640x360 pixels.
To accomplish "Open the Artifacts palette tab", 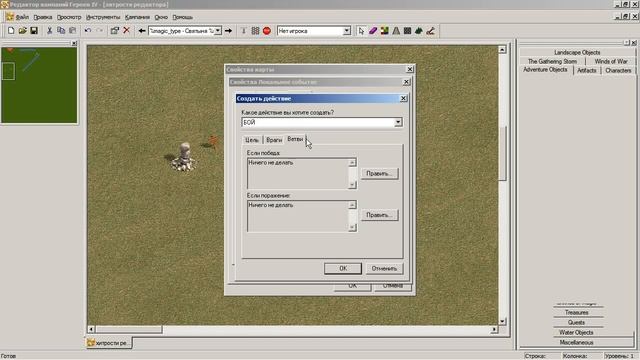I will pyautogui.click(x=587, y=70).
